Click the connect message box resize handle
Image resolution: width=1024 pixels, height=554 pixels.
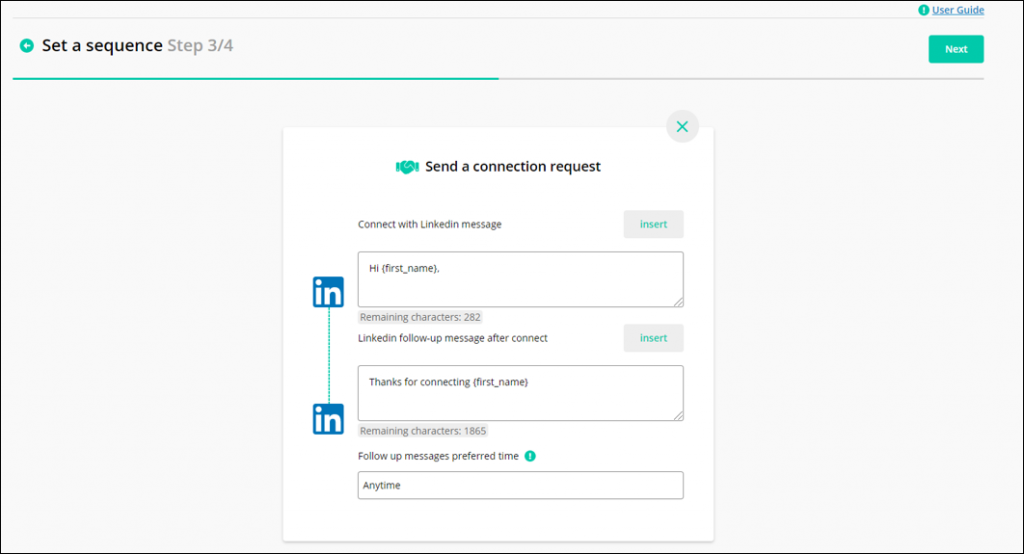click(x=679, y=302)
